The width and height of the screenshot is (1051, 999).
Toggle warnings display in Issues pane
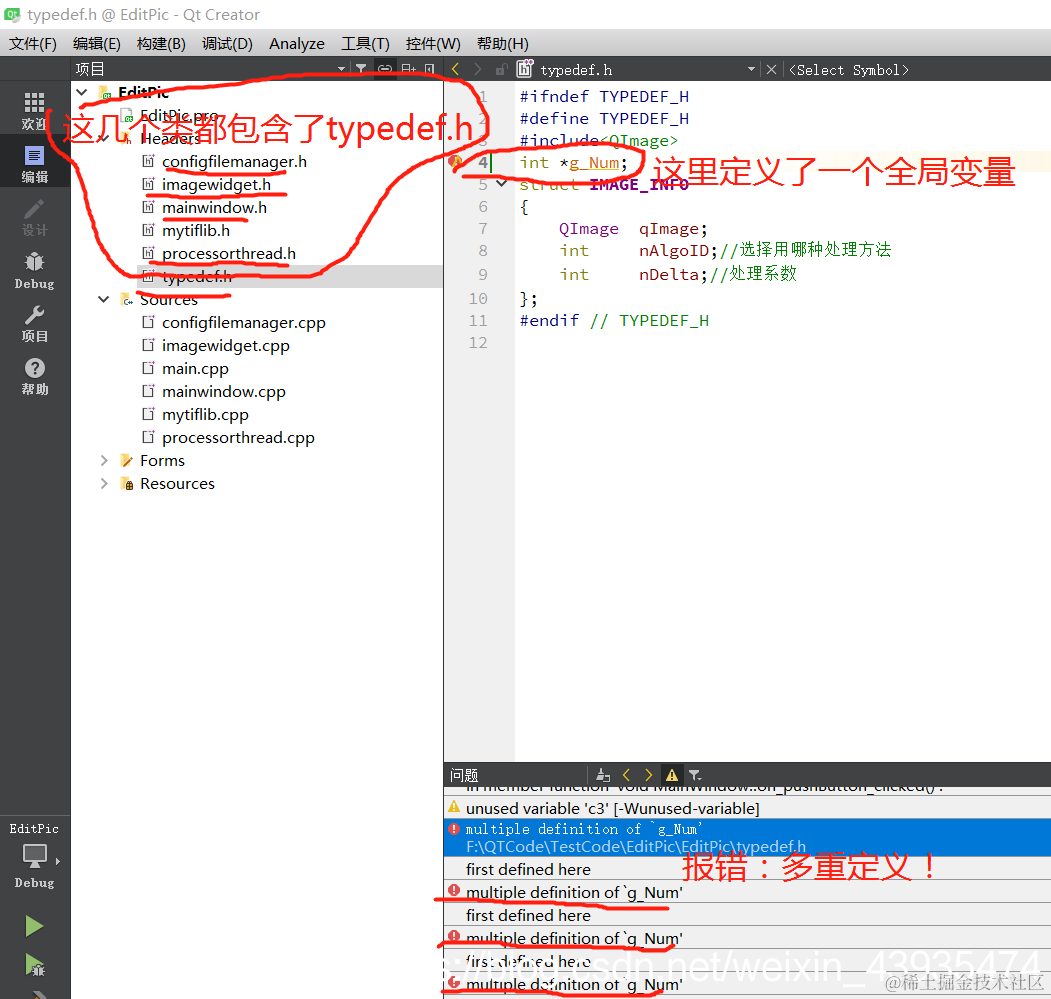[672, 775]
